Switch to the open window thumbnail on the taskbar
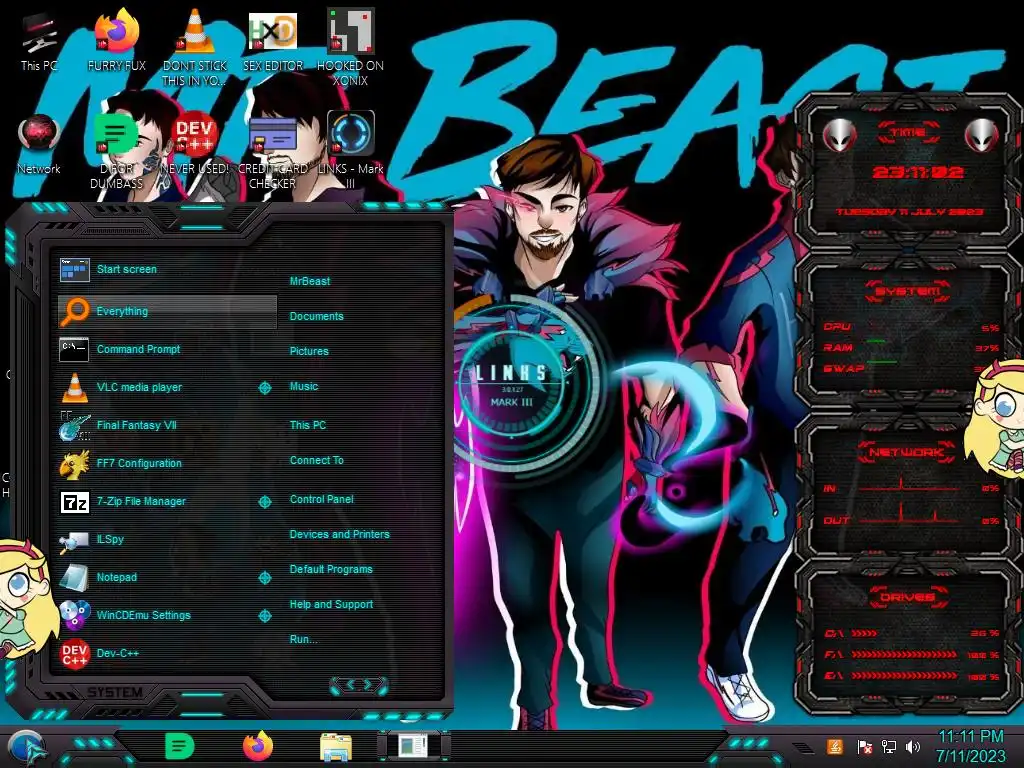The height and width of the screenshot is (768, 1024). click(413, 746)
